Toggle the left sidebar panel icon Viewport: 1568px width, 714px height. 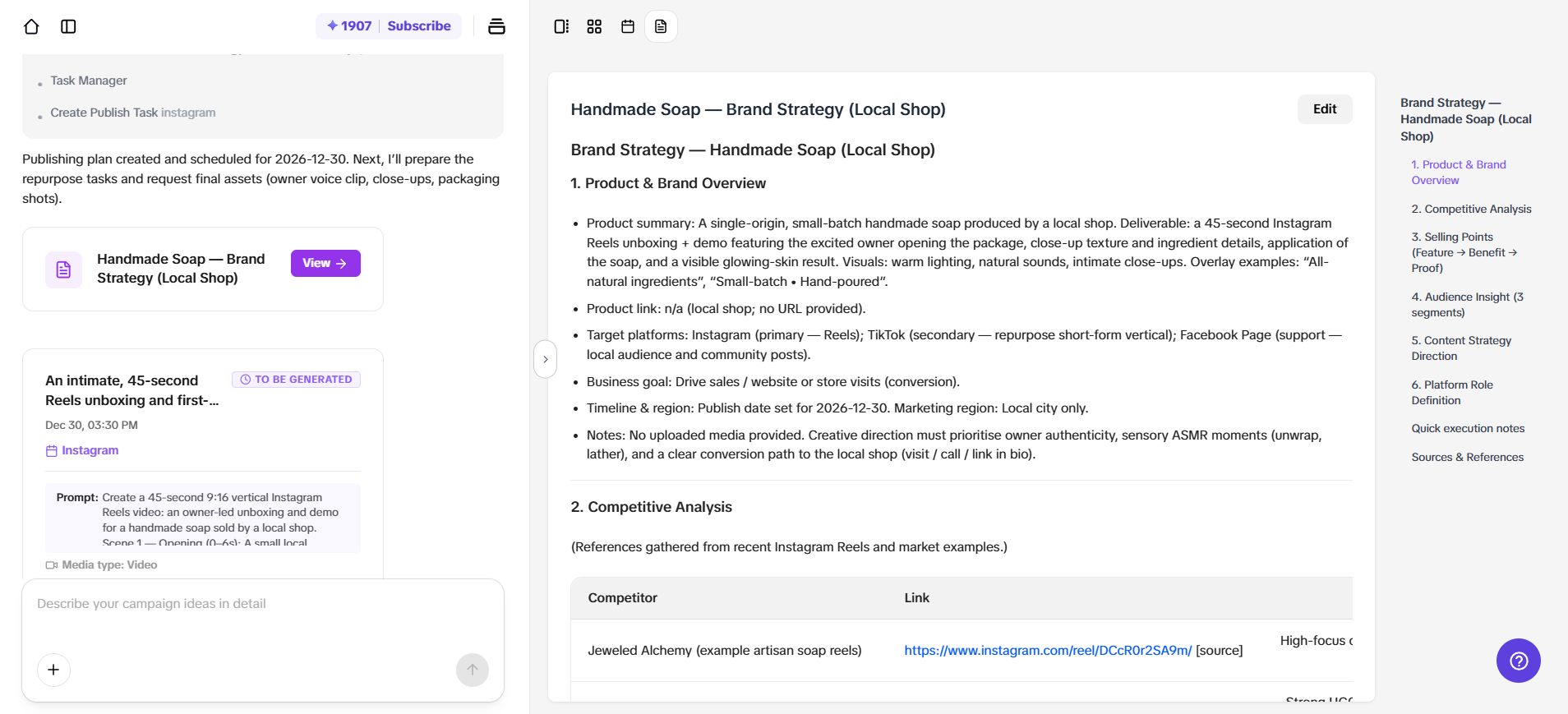point(68,26)
